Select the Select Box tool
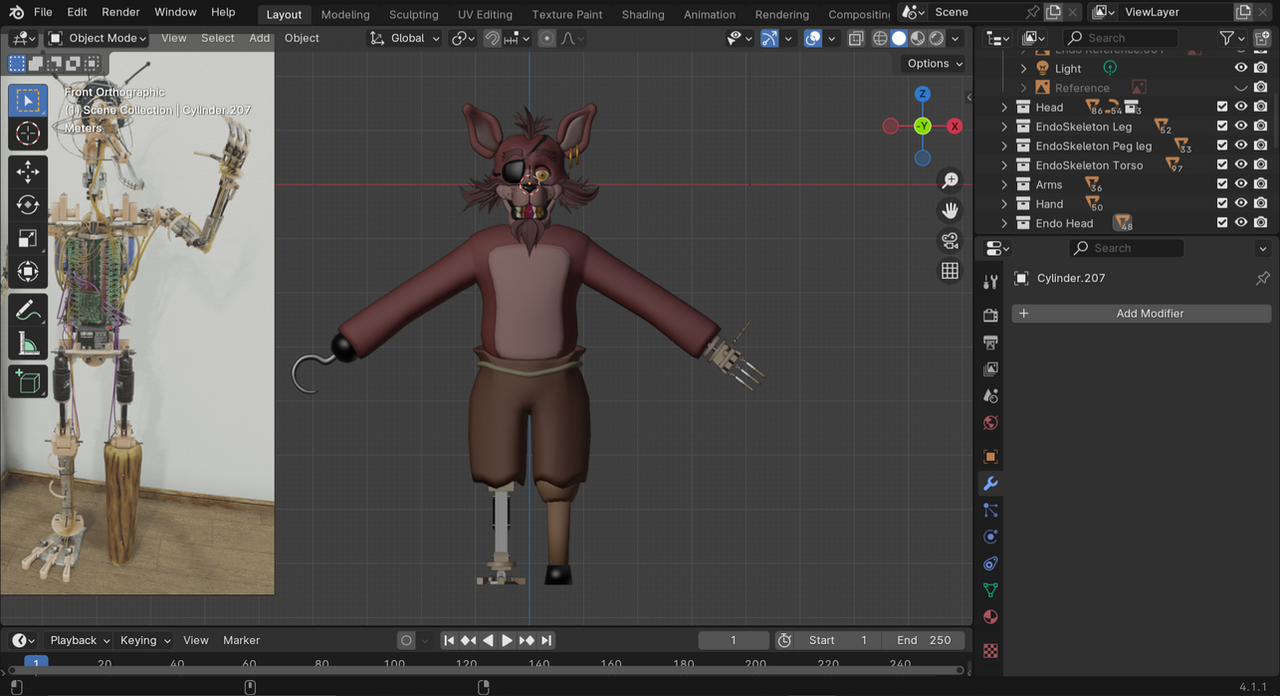The height and width of the screenshot is (696, 1280). (28, 100)
